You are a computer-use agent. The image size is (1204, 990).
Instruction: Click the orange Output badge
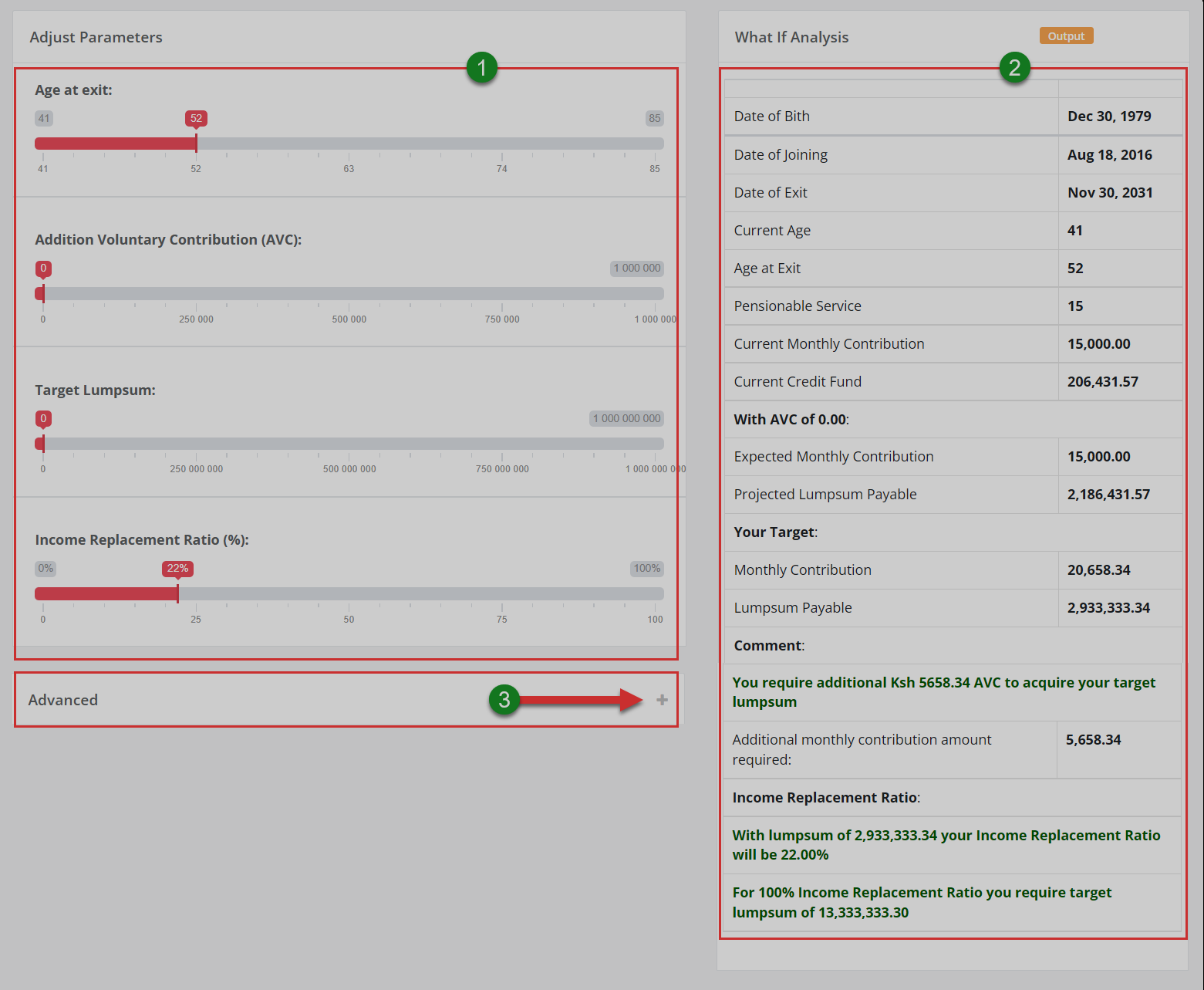click(x=1066, y=36)
